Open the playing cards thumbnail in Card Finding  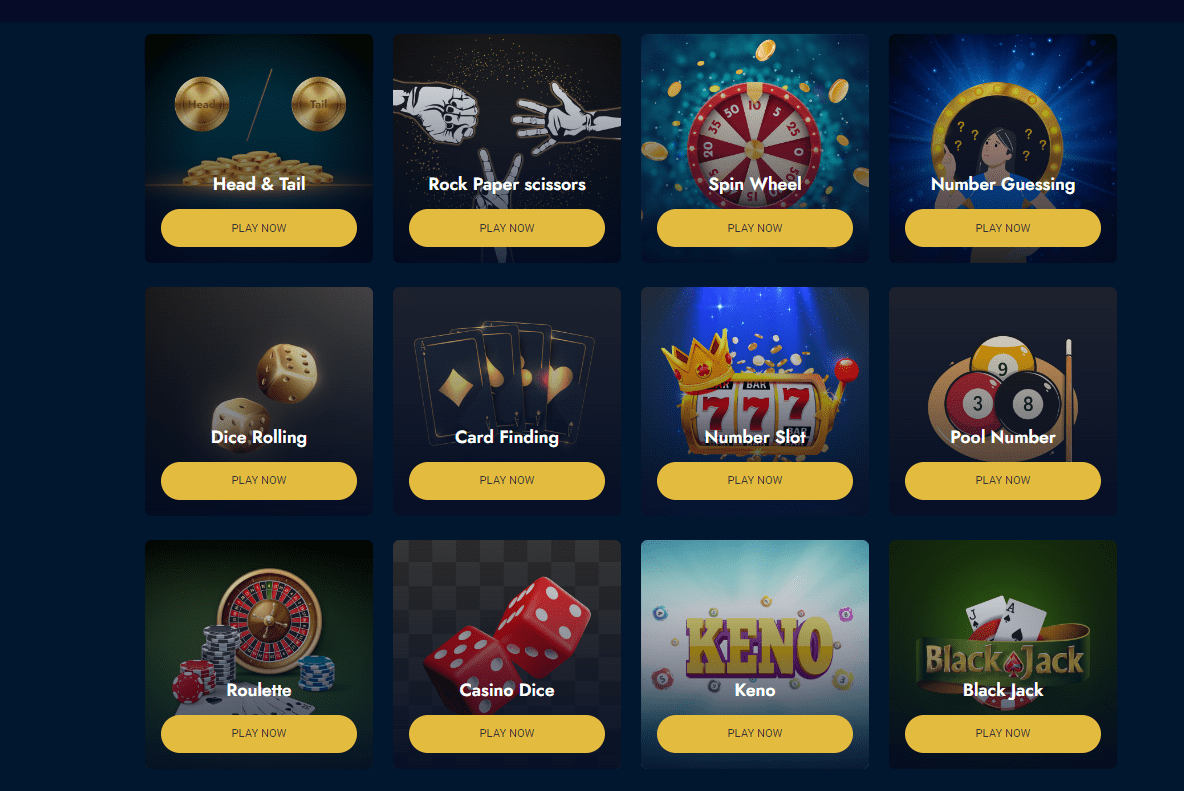click(504, 383)
